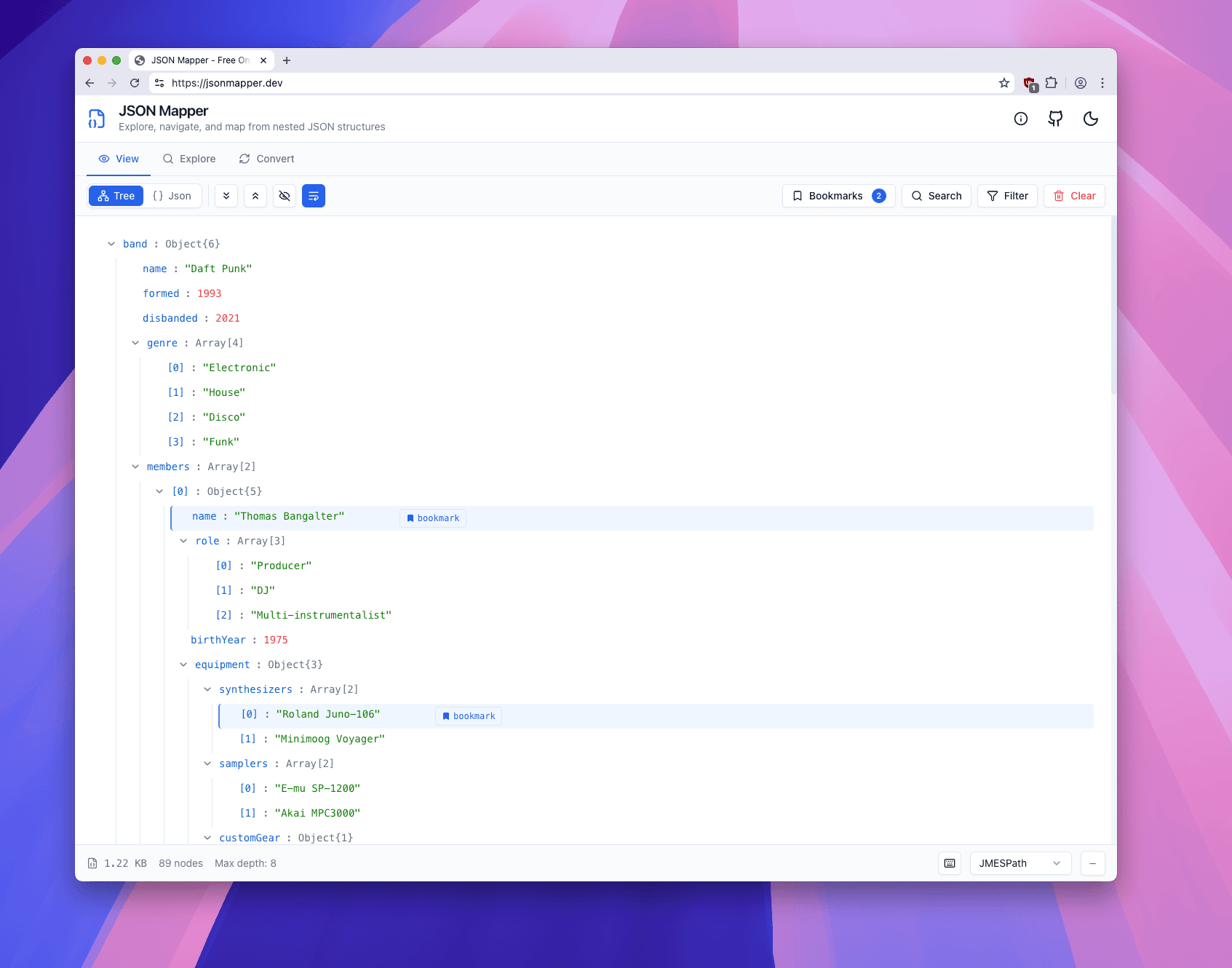Click the collapse all nodes icon
Viewport: 1232px width, 968px height.
255,196
